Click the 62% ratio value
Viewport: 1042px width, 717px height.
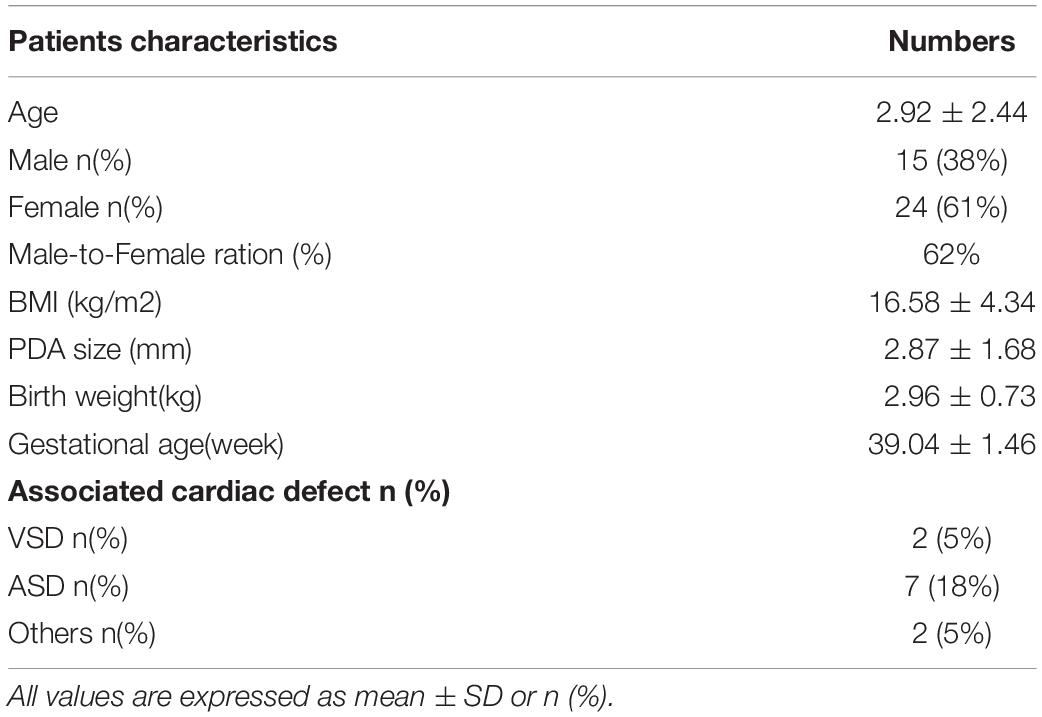[951, 255]
